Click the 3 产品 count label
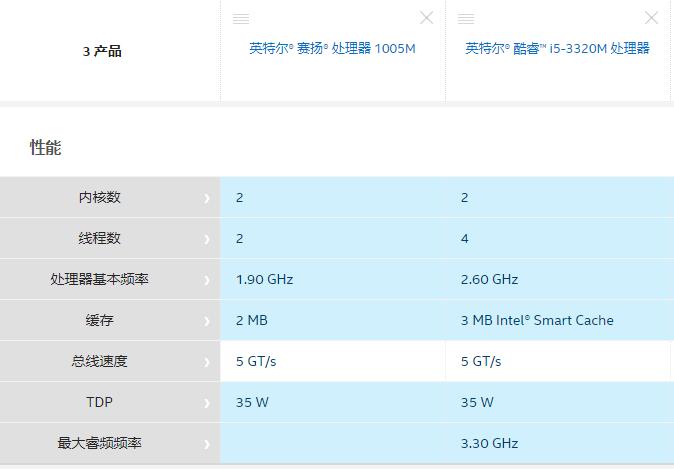This screenshot has width=674, height=469. point(102,51)
